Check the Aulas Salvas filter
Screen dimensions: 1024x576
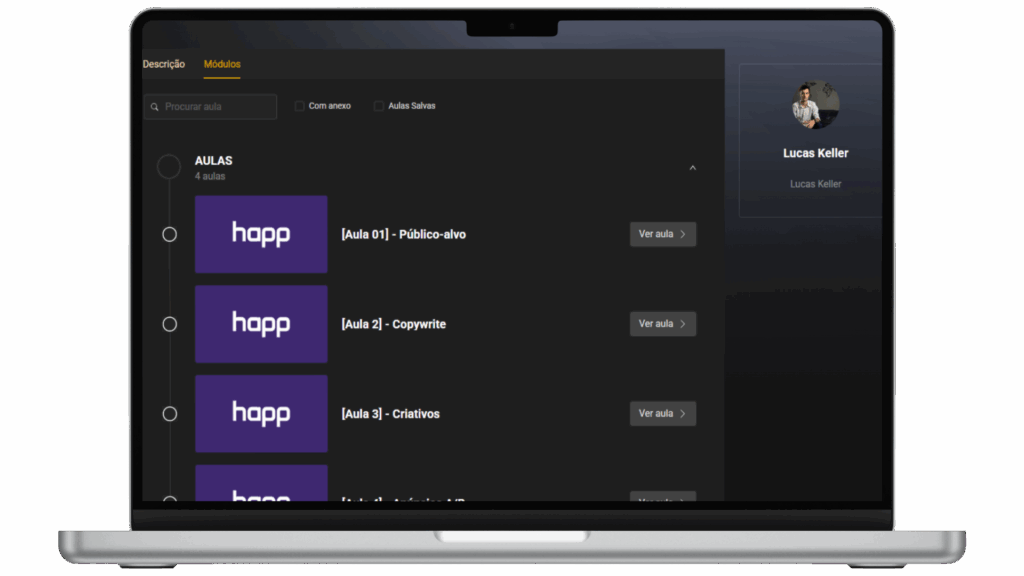(x=379, y=106)
